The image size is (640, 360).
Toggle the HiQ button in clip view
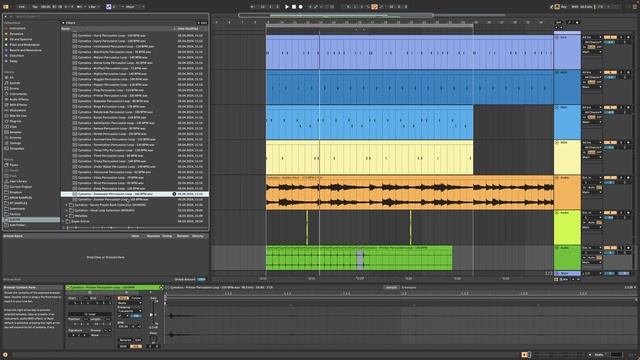(136, 346)
